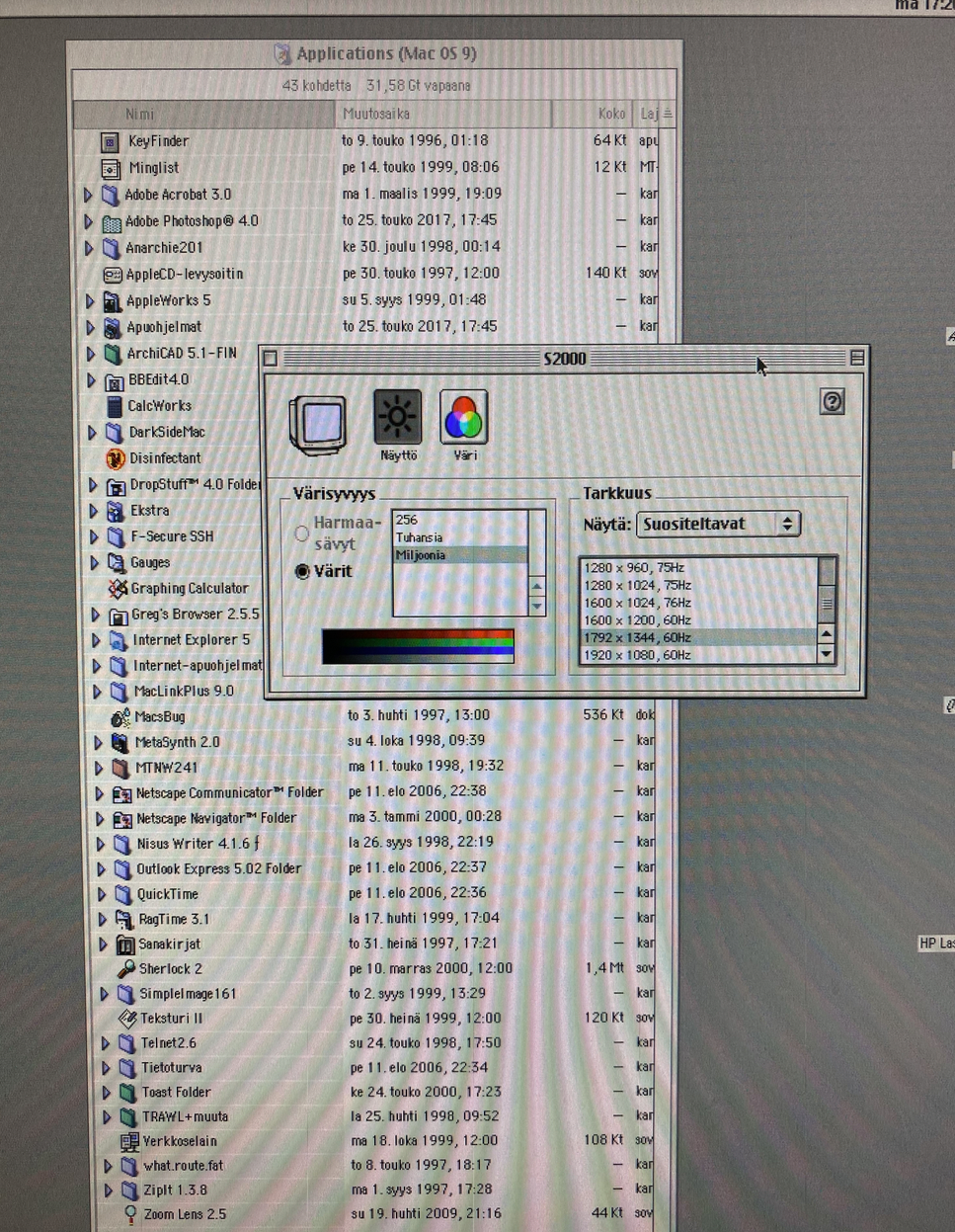Choose resolution 1600 x 1024, 76Hz
Screen dimensions: 955x1232
pos(699,603)
